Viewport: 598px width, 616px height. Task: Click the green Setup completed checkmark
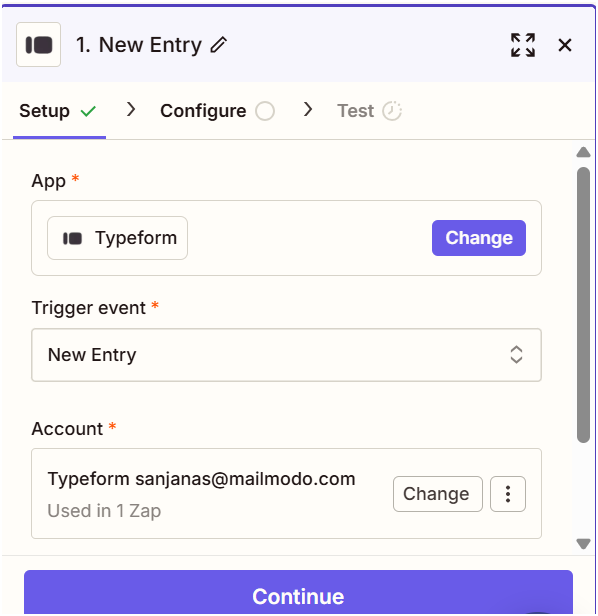point(88,111)
